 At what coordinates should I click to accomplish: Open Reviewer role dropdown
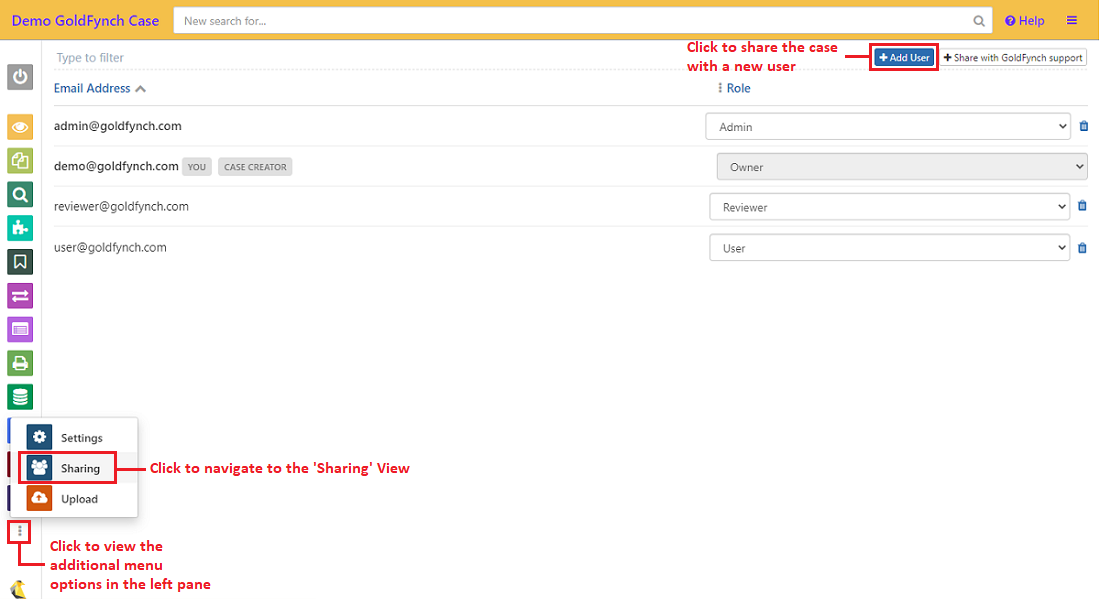[889, 207]
